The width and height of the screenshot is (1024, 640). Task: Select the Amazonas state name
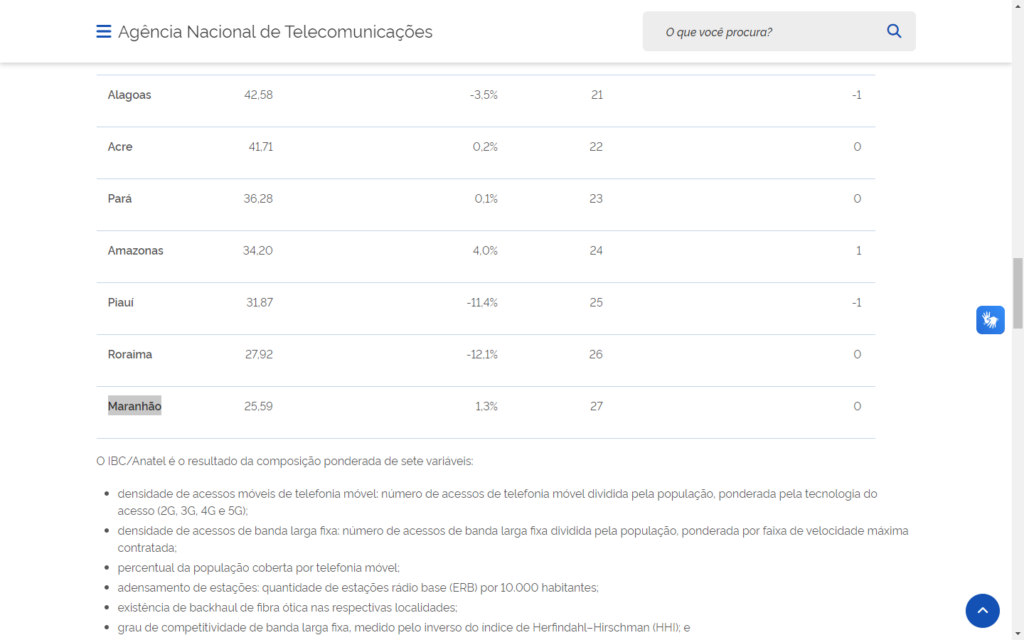point(136,251)
